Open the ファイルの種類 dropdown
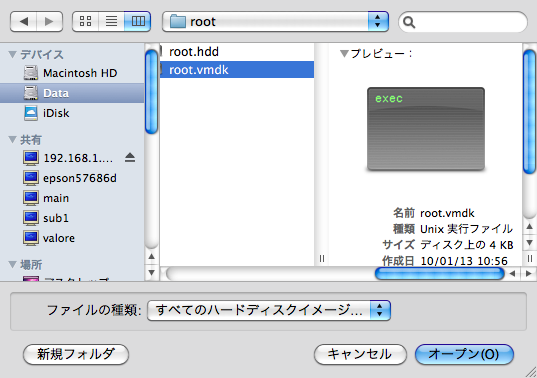The image size is (537, 378). pyautogui.click(x=269, y=311)
